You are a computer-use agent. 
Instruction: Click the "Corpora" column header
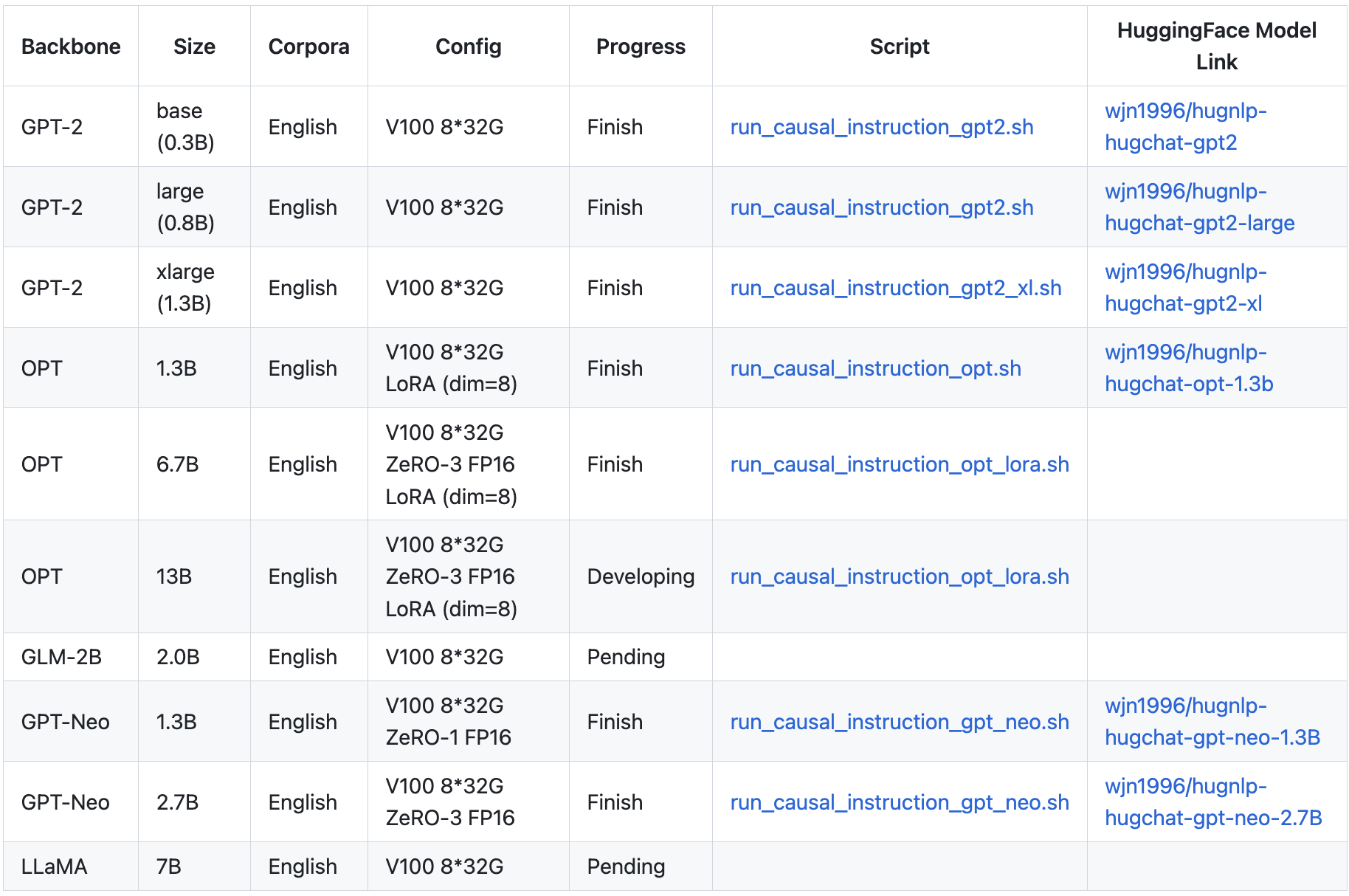coord(308,46)
